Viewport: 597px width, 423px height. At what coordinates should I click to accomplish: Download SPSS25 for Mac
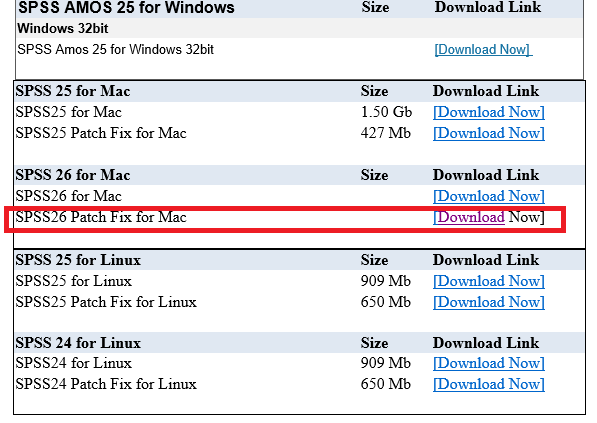[x=489, y=112]
